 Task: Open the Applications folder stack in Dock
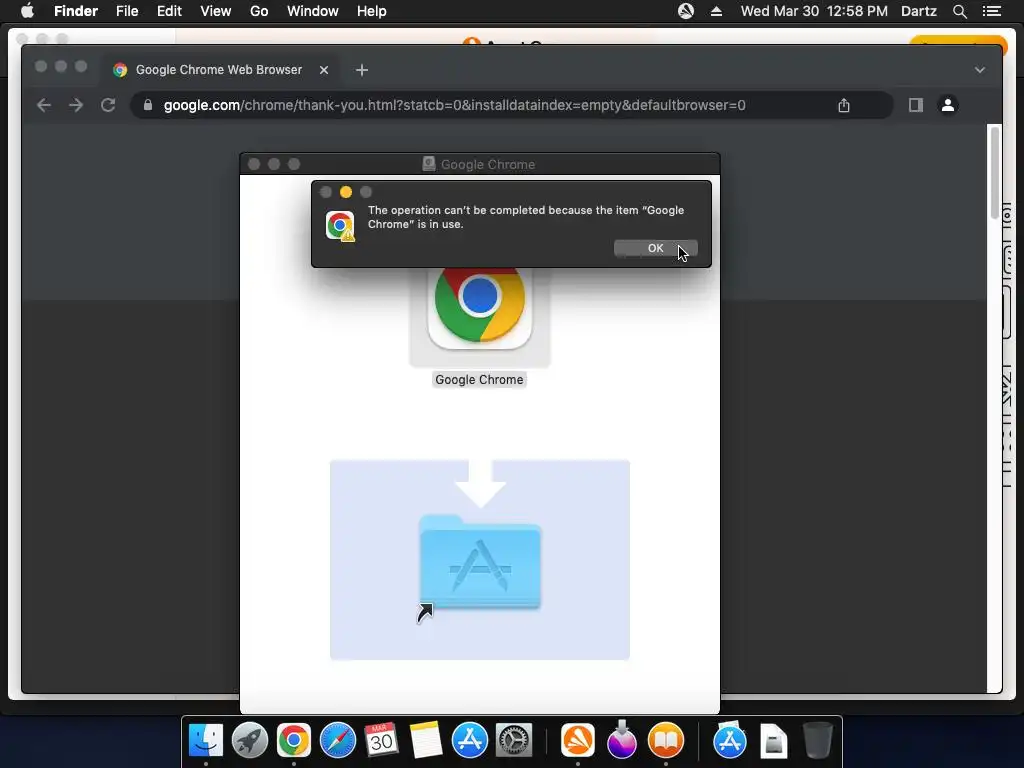click(729, 740)
